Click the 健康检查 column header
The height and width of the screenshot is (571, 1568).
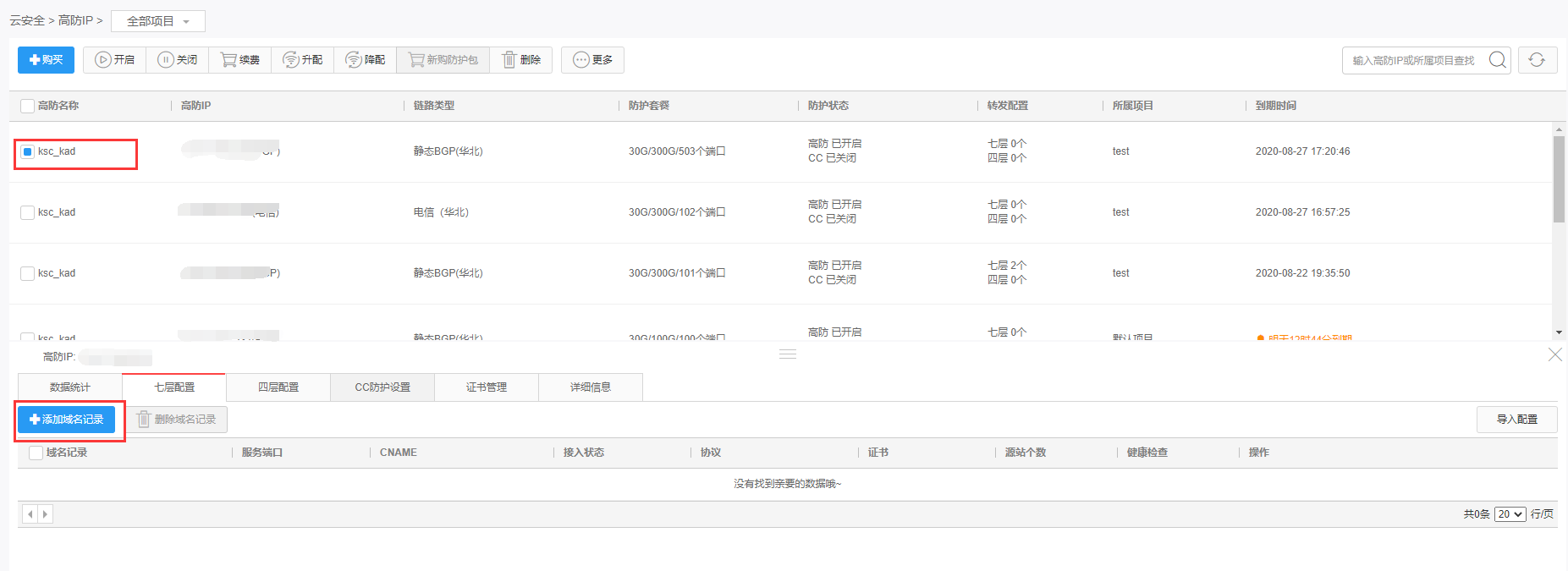1147,453
